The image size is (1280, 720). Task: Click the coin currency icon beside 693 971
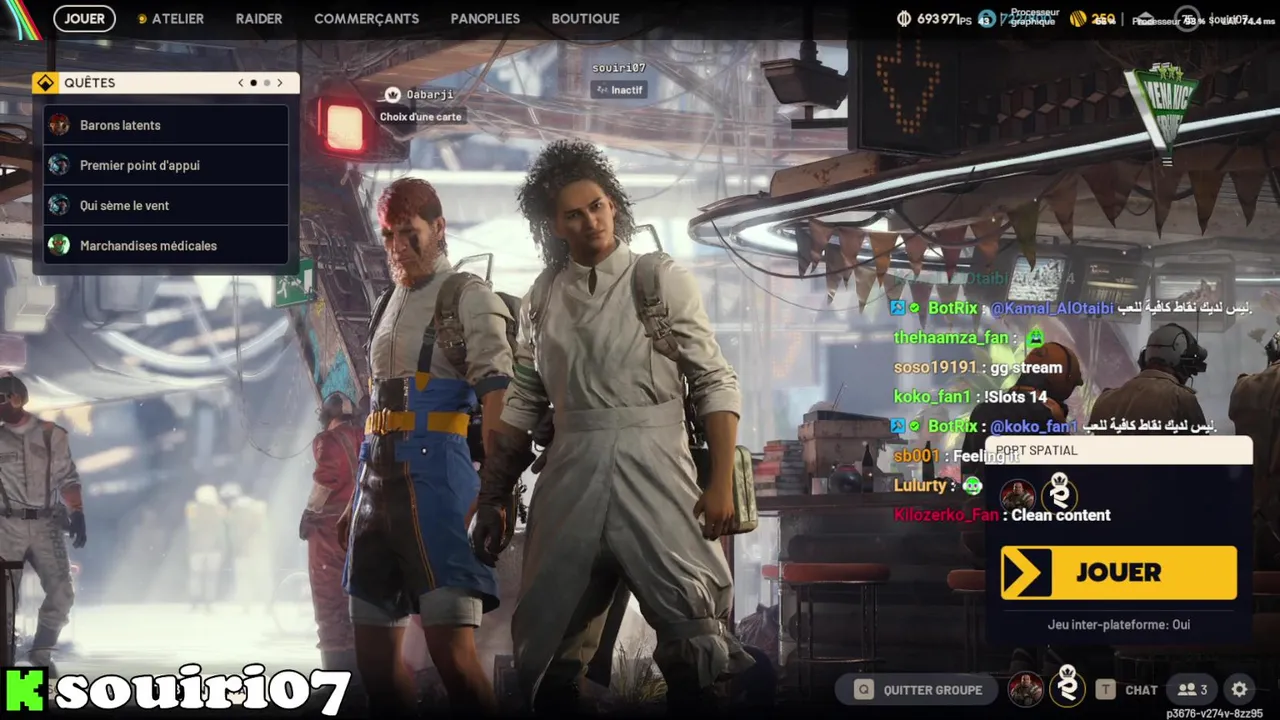point(904,19)
